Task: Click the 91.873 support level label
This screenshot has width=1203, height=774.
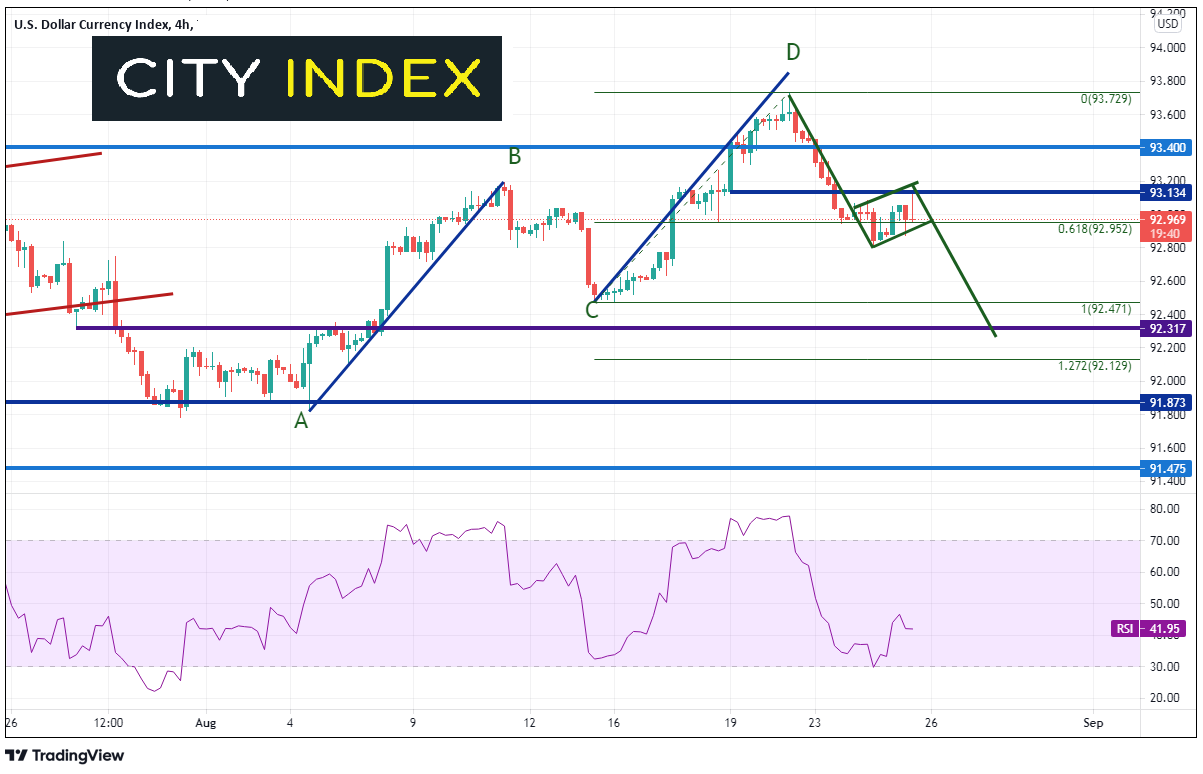Action: tap(1168, 402)
